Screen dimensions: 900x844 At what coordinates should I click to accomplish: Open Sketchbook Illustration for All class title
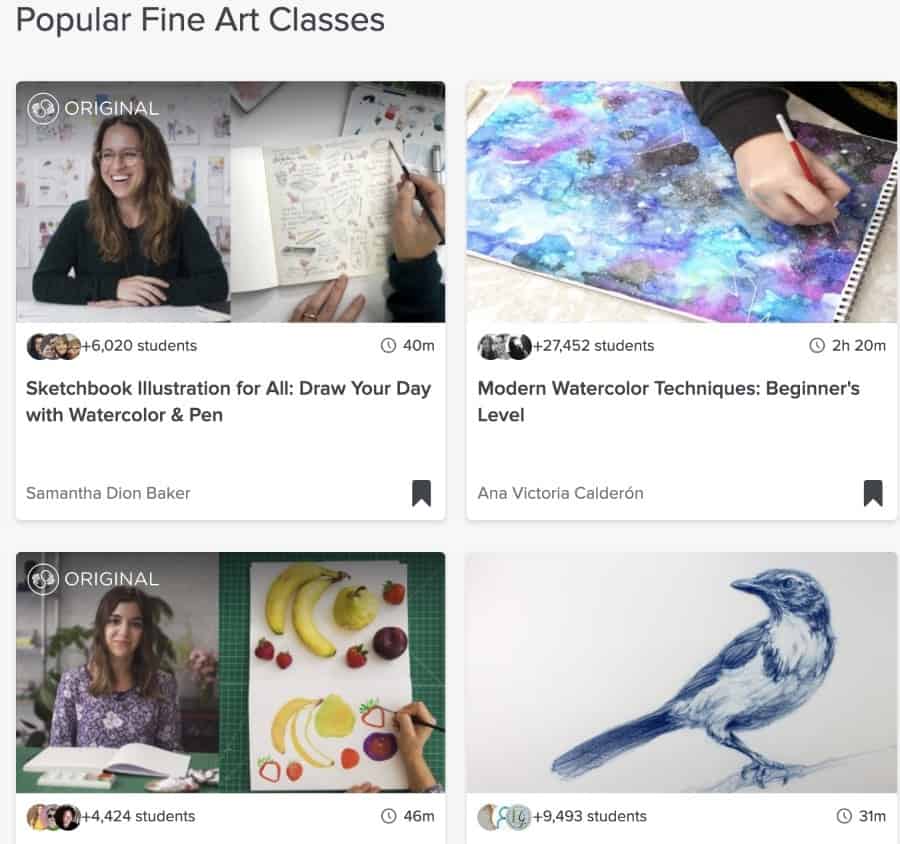coord(228,401)
